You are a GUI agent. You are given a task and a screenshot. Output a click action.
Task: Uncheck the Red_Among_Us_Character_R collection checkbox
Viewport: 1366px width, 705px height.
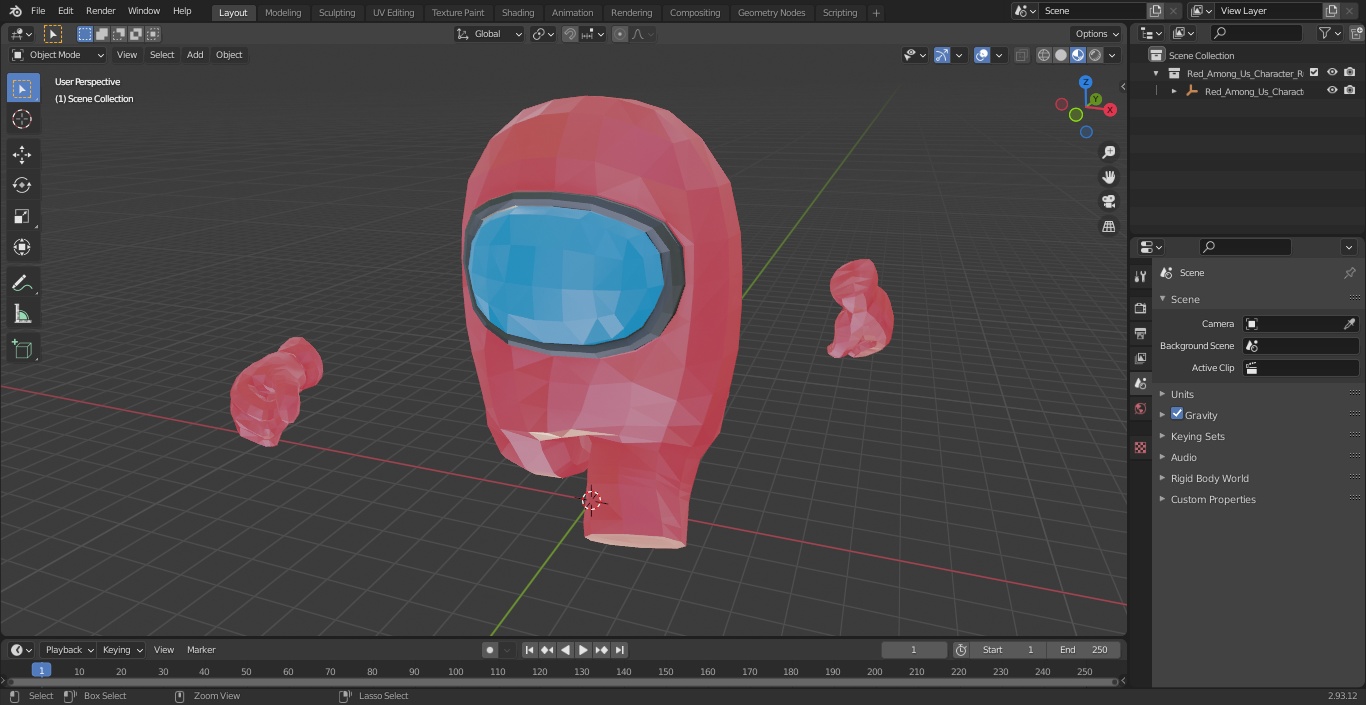pyautogui.click(x=1314, y=72)
